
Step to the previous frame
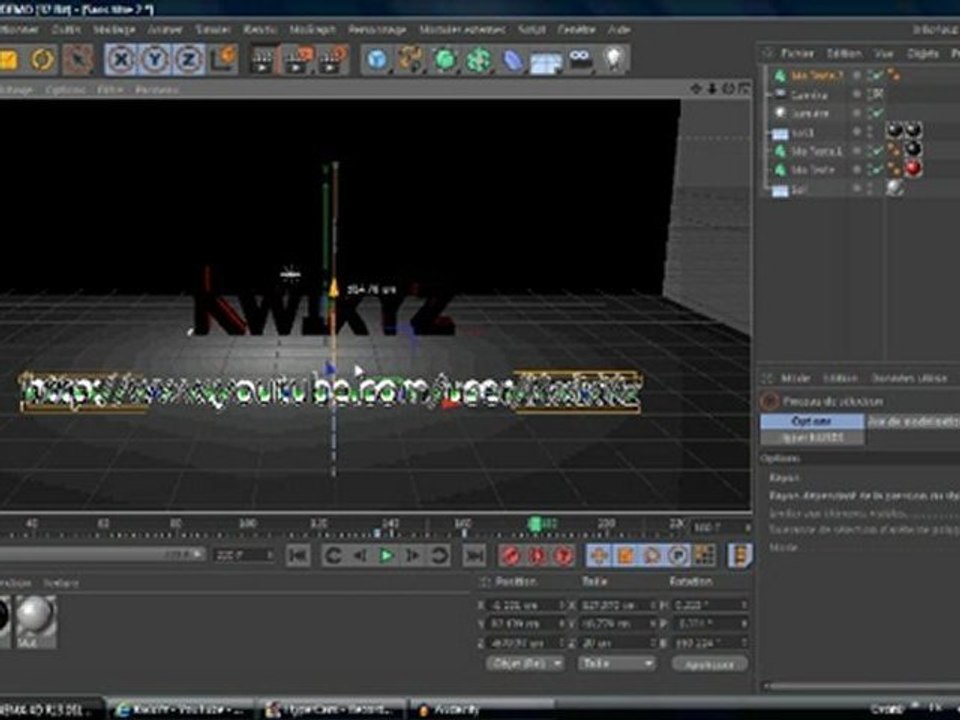360,556
